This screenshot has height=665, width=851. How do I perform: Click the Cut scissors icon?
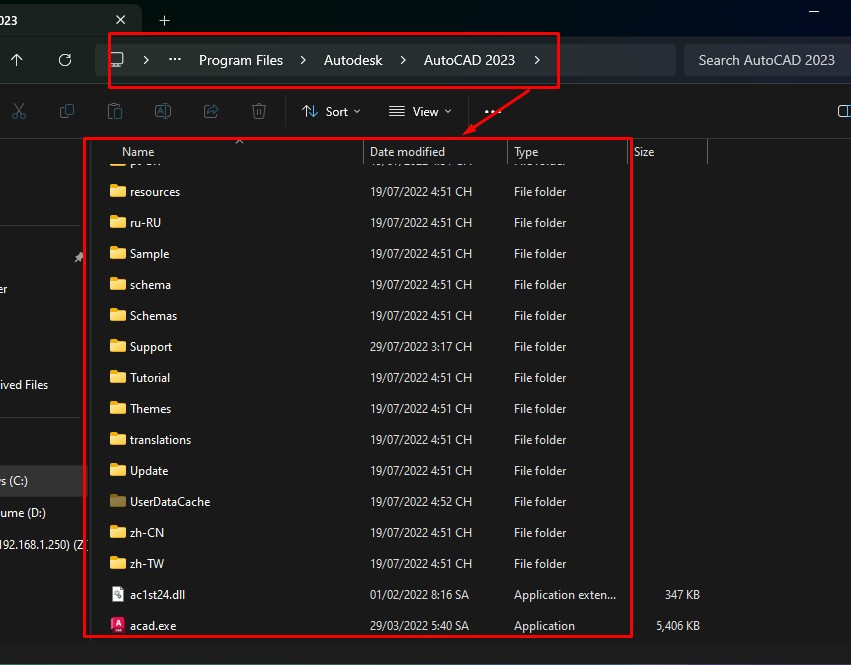[19, 111]
